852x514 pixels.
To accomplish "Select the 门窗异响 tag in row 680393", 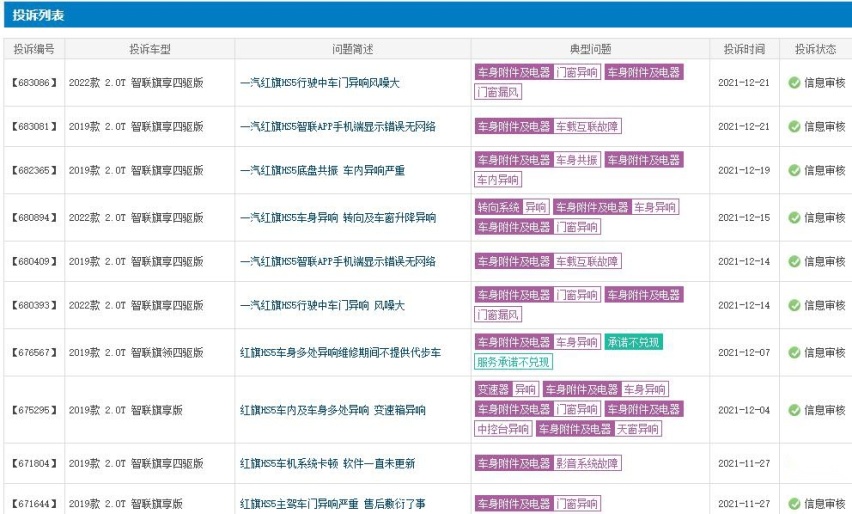I will coord(577,295).
